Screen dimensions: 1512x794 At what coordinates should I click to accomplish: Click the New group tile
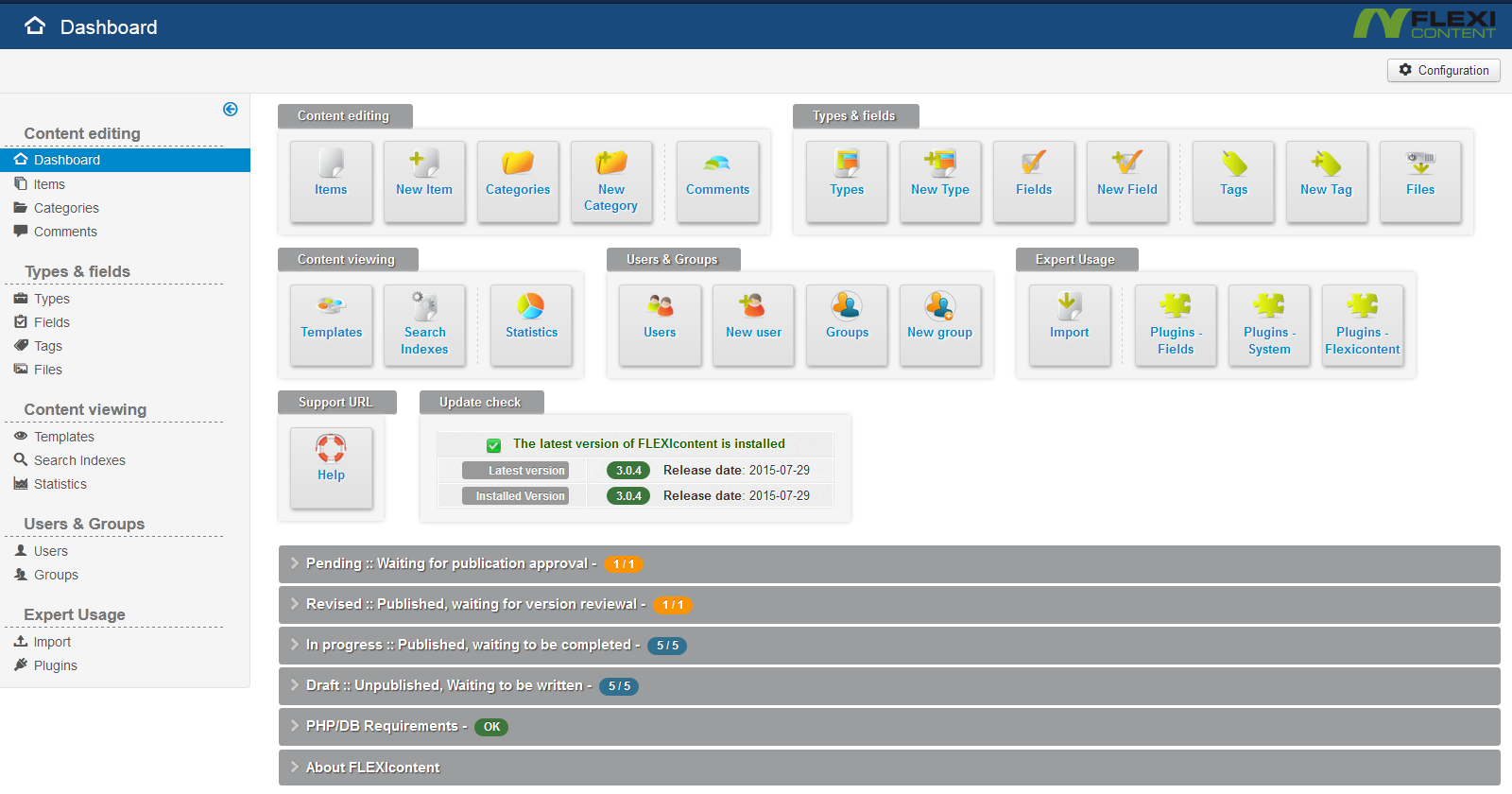(x=940, y=325)
